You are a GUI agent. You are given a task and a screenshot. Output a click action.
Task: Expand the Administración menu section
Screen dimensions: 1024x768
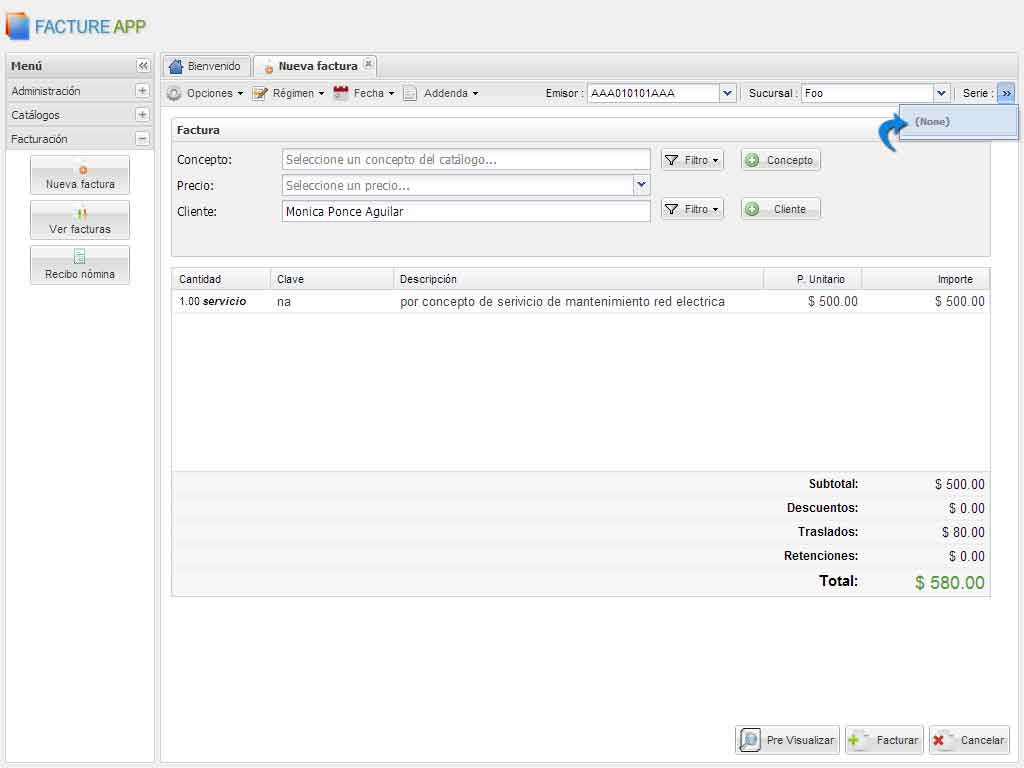142,91
